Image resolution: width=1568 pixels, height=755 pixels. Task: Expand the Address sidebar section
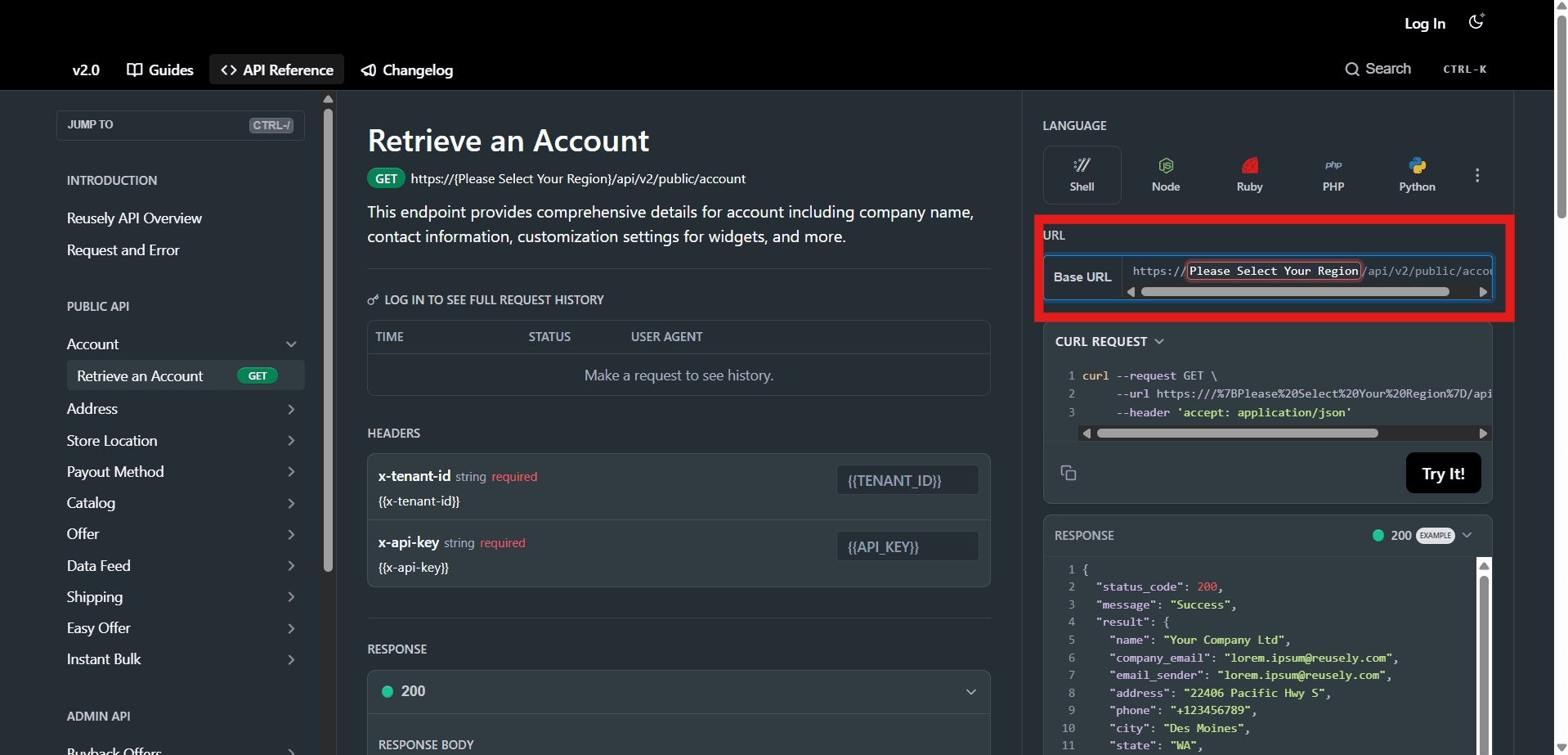[291, 409]
